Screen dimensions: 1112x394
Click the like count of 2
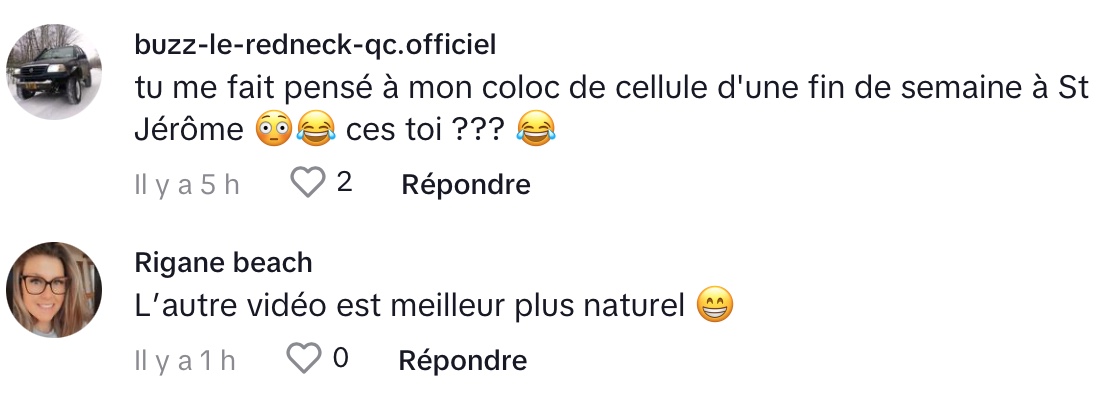[x=345, y=183]
